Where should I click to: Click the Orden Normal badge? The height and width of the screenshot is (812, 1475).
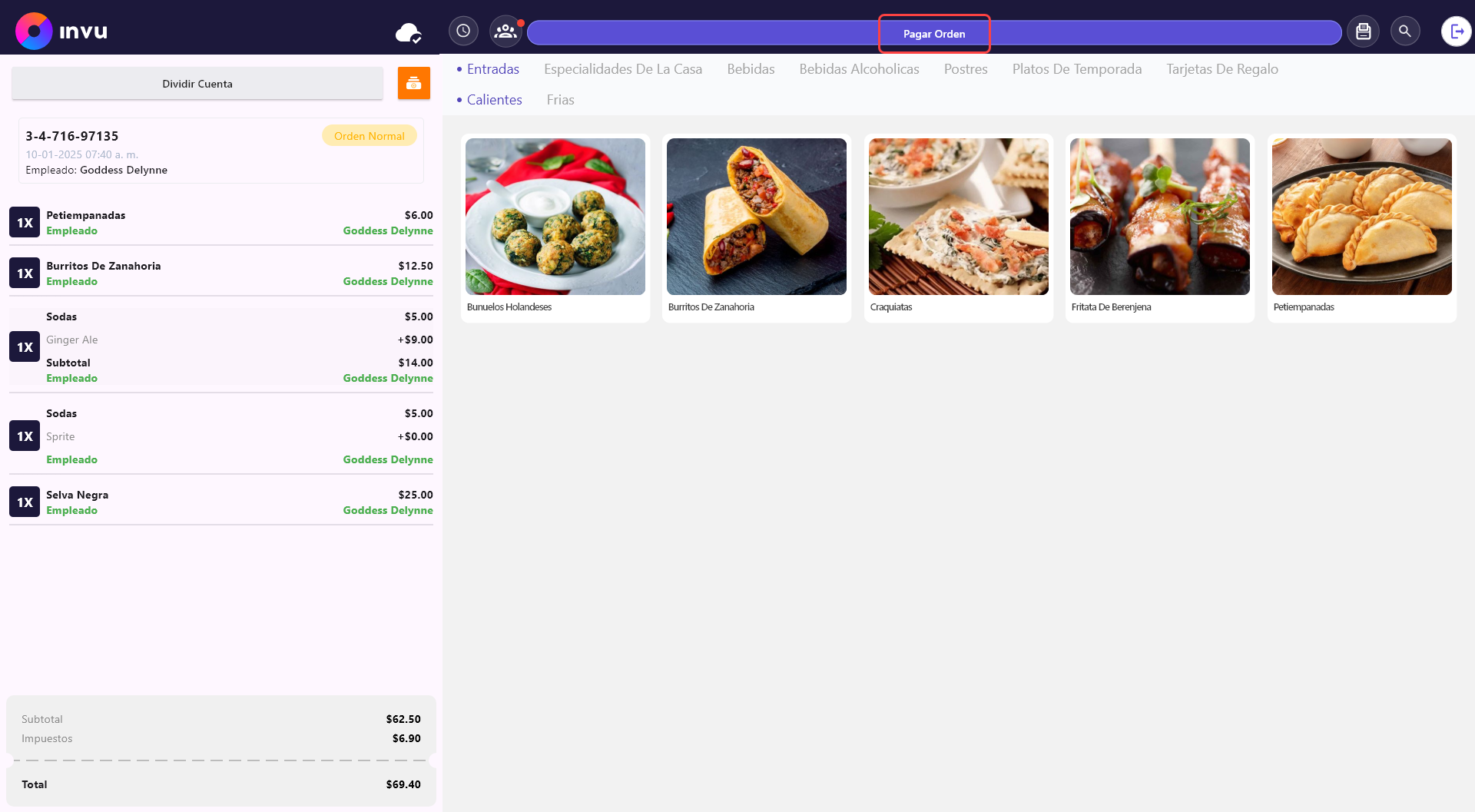(370, 136)
